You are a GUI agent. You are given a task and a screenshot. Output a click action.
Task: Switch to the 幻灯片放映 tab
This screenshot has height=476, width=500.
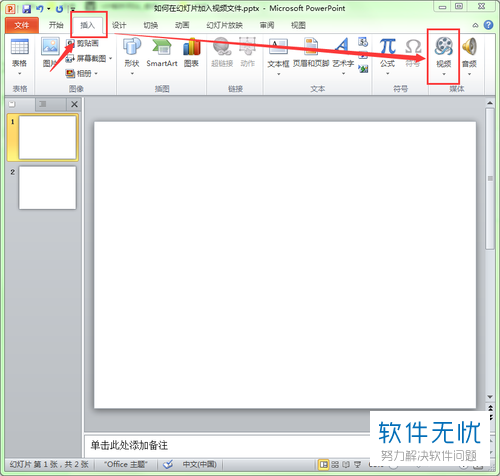point(224,25)
